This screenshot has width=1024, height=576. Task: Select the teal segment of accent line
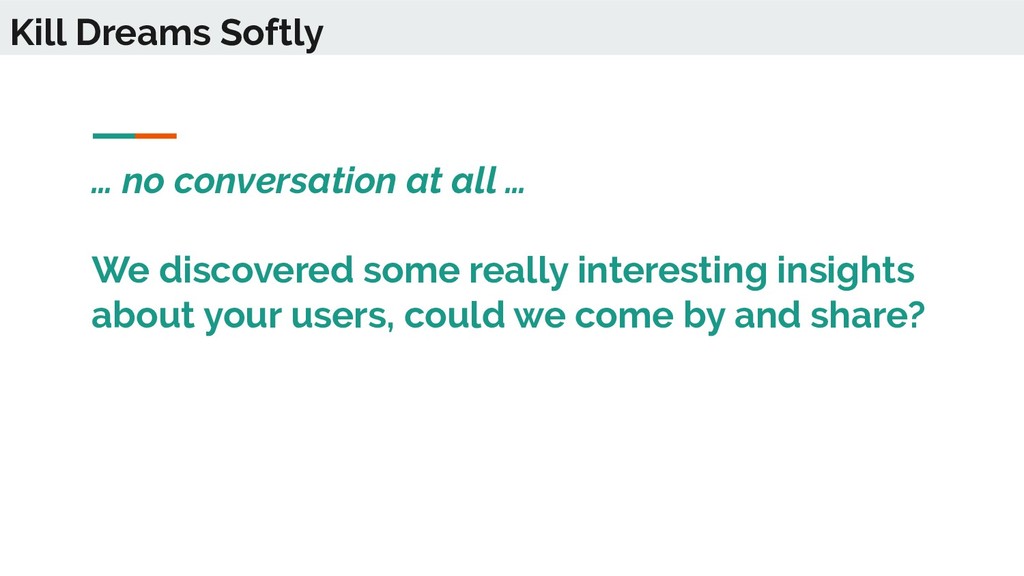[x=114, y=136]
